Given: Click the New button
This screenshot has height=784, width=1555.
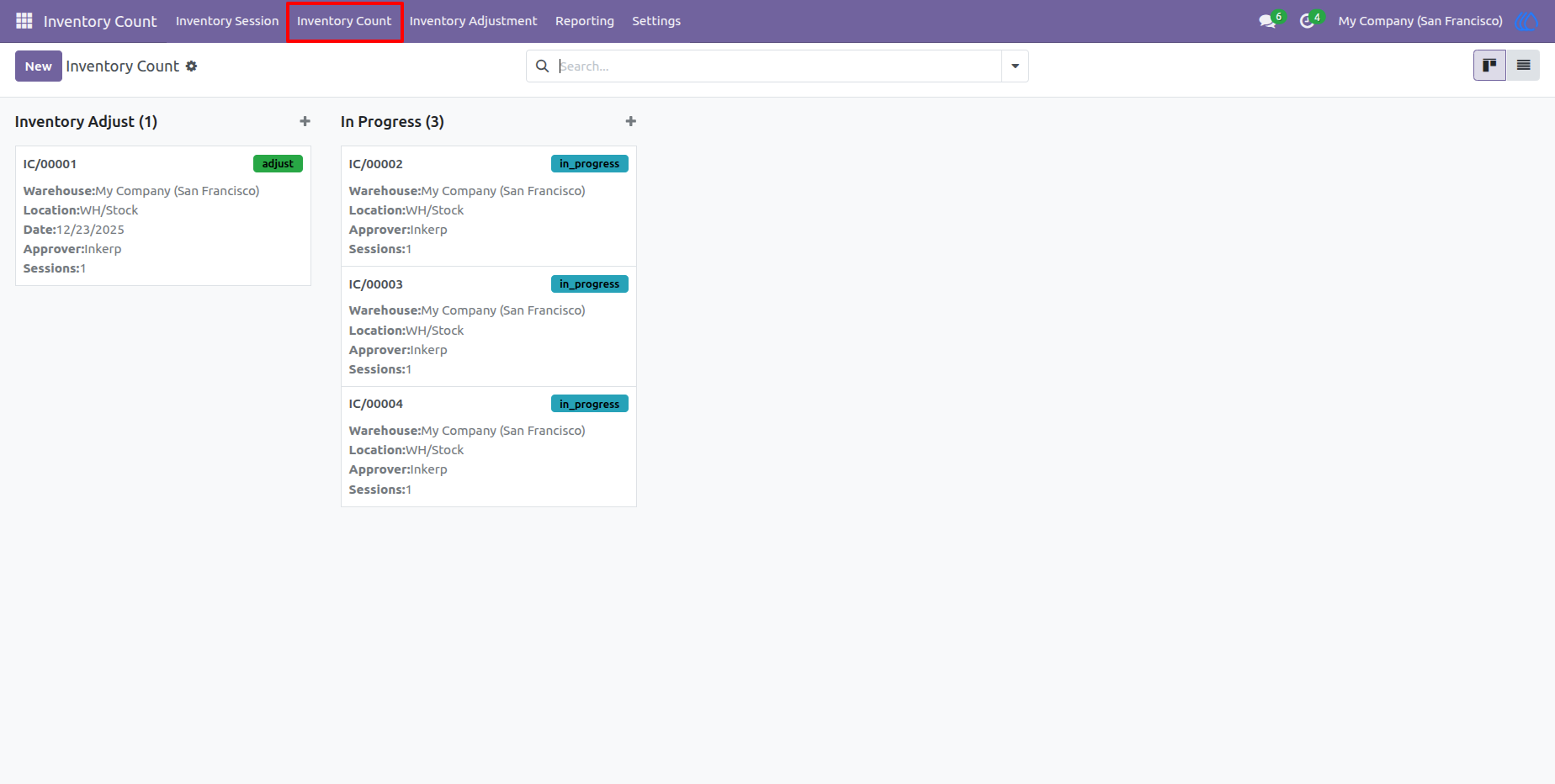Looking at the screenshot, I should pyautogui.click(x=39, y=66).
